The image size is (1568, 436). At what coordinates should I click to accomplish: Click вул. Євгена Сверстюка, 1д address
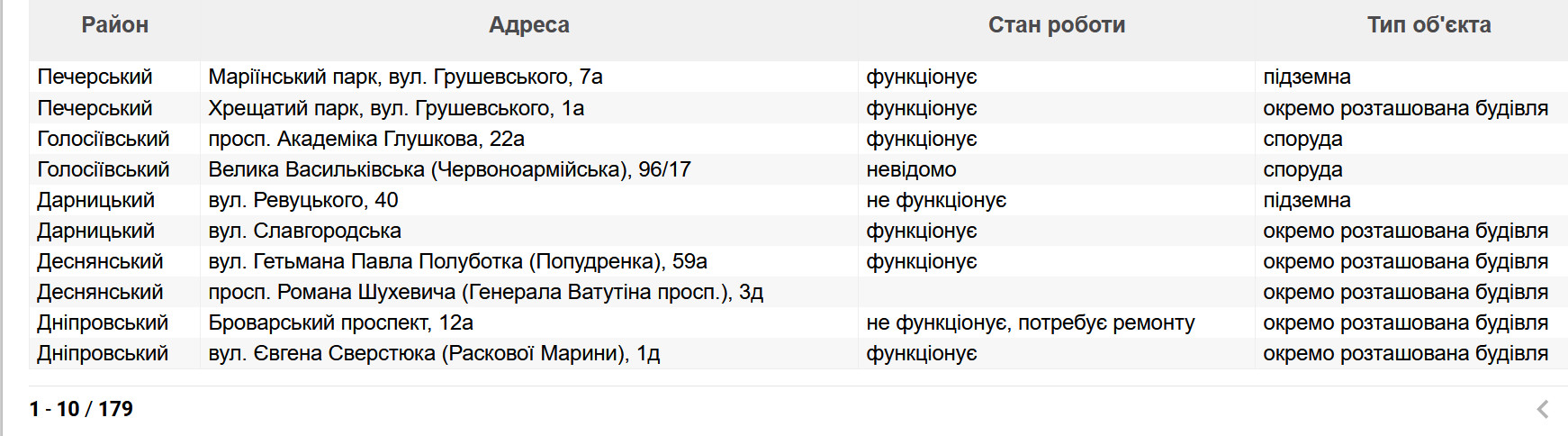tap(434, 353)
